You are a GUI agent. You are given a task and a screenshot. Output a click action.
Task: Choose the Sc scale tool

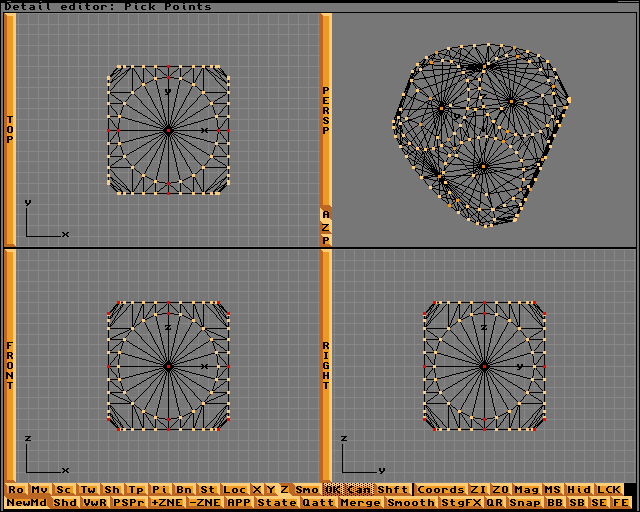(x=64, y=489)
